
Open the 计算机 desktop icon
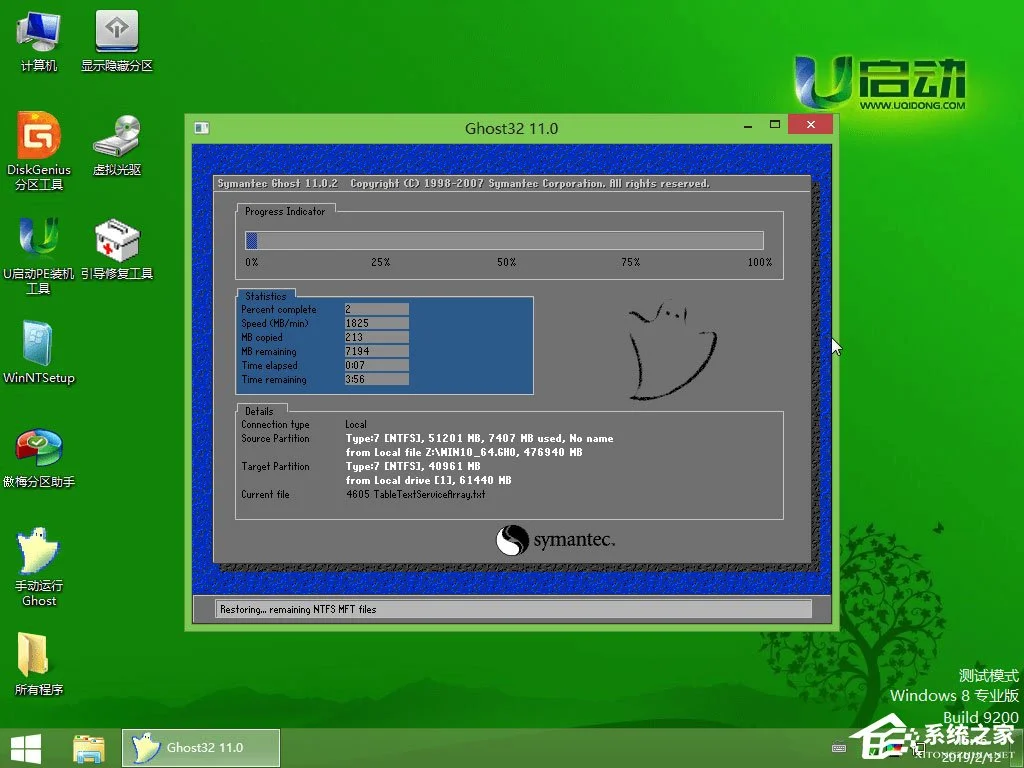point(39,40)
